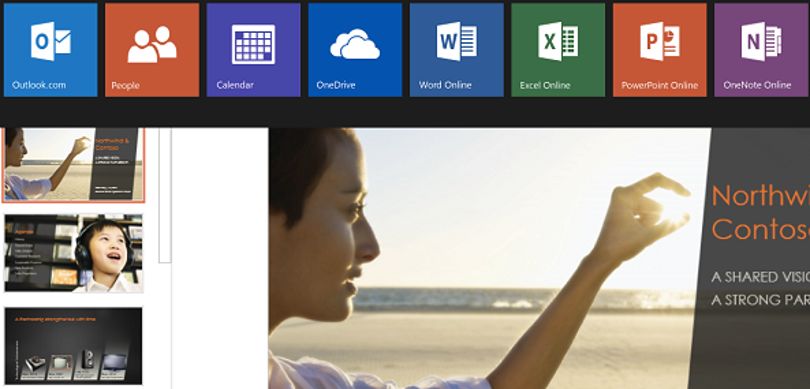Open the OneNote Online icon
Screen dimensions: 810x389
tap(761, 41)
